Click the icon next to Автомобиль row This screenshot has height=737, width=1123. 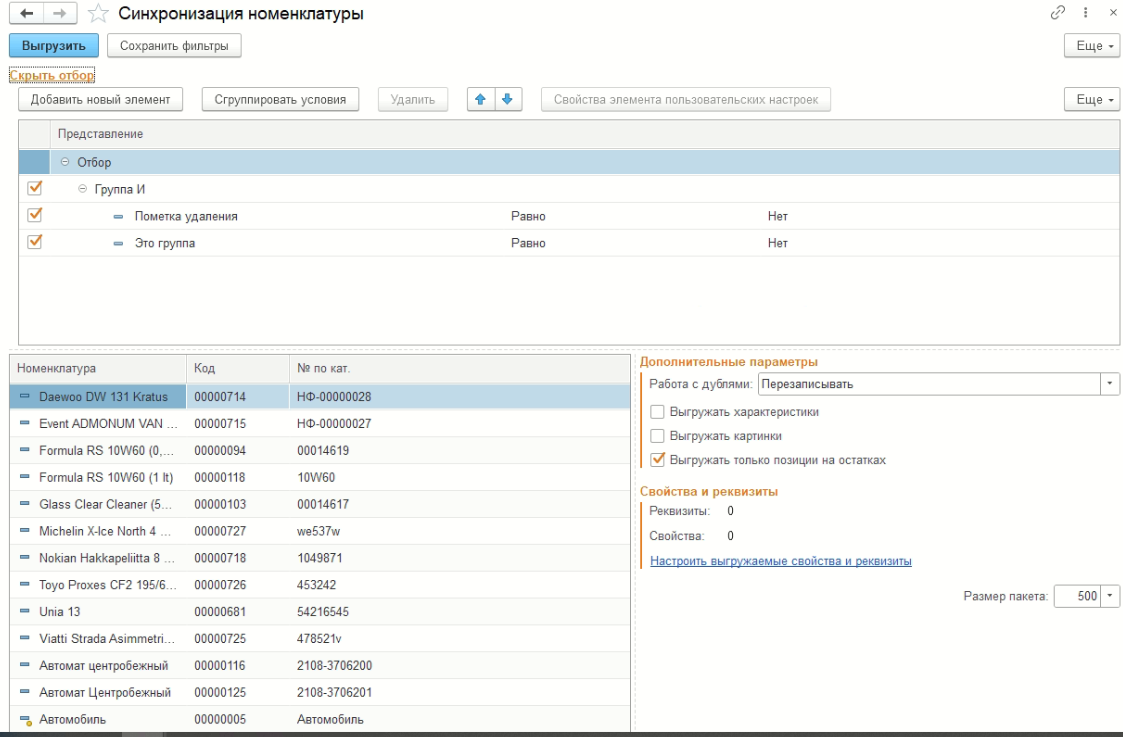pyautogui.click(x=25, y=719)
